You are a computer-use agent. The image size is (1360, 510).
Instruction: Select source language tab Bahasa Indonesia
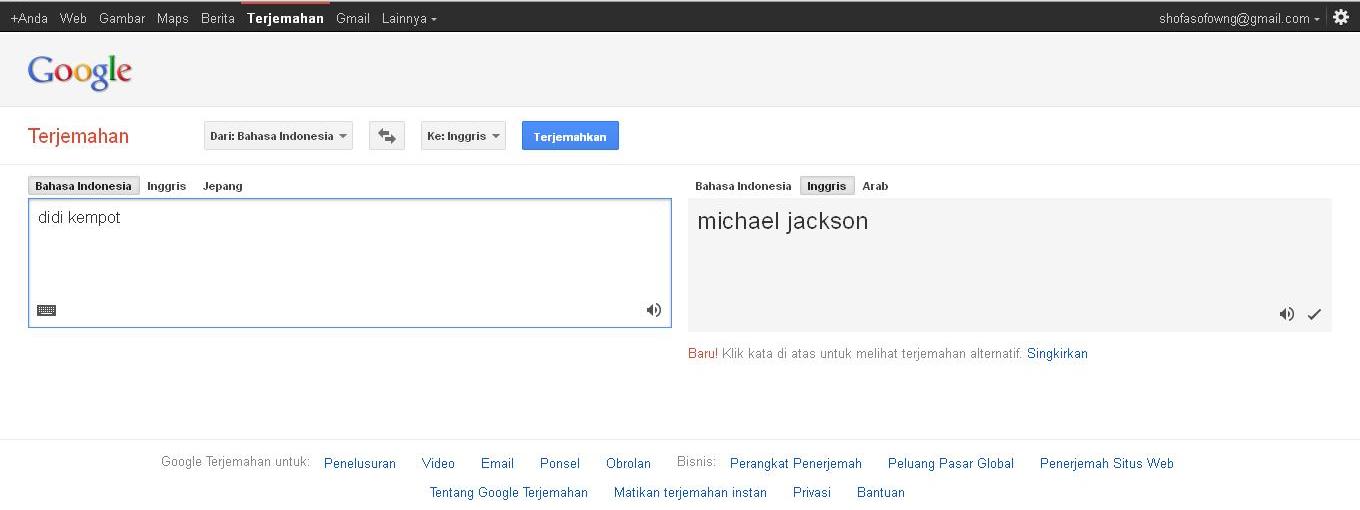[83, 186]
